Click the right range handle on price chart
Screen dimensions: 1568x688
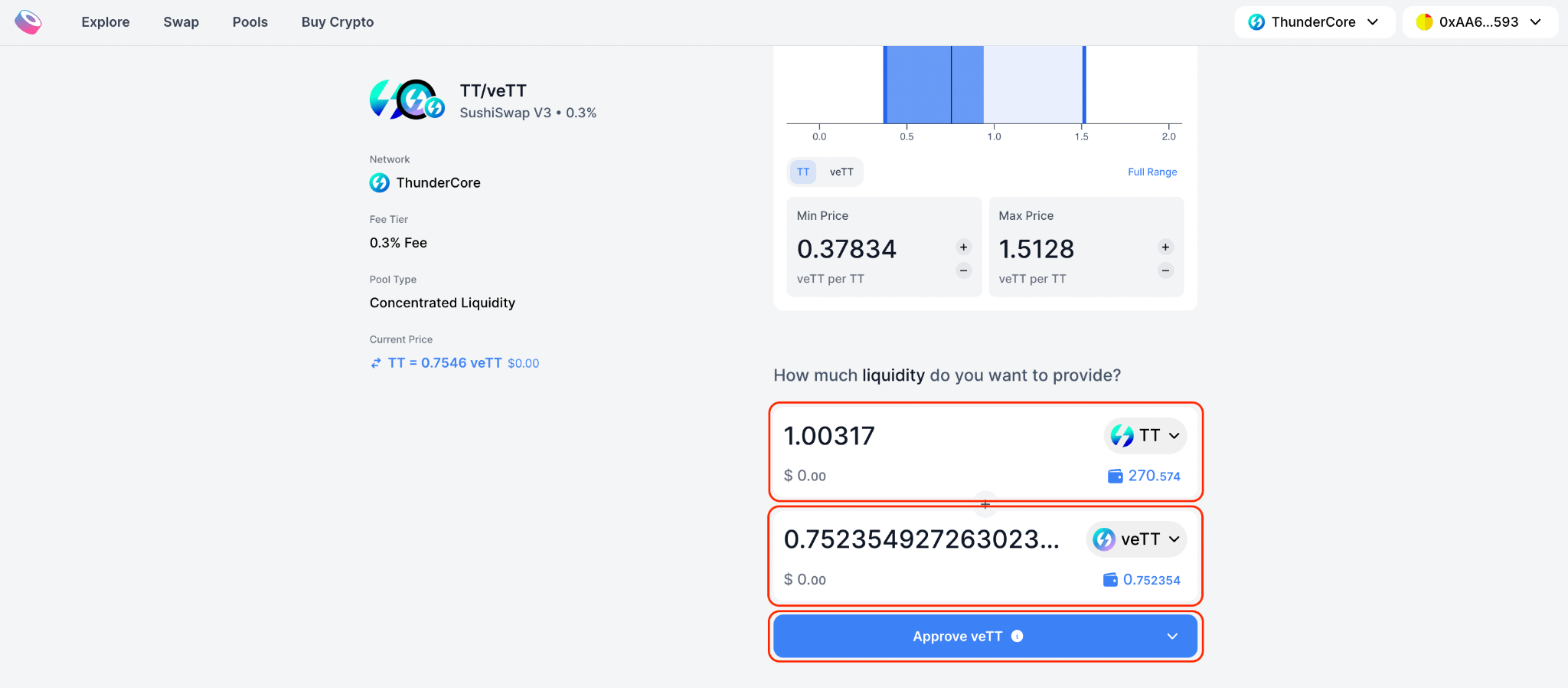click(1084, 84)
